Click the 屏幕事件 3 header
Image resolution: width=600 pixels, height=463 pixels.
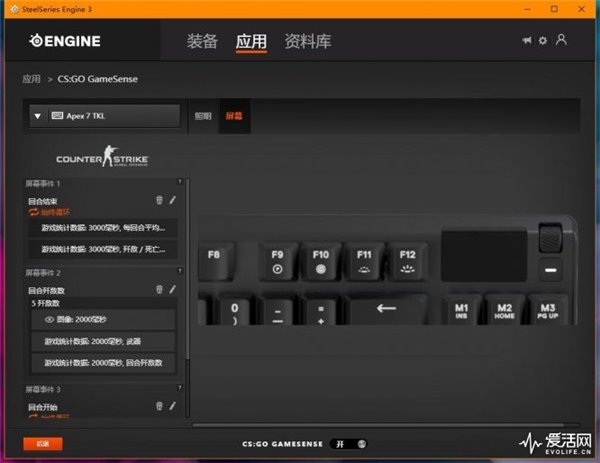(x=43, y=390)
